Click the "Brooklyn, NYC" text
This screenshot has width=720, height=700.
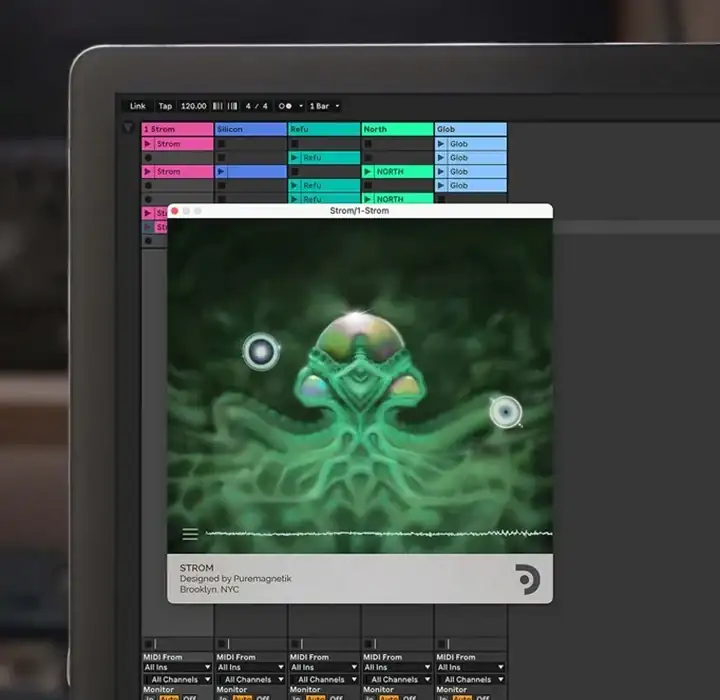click(x=209, y=589)
